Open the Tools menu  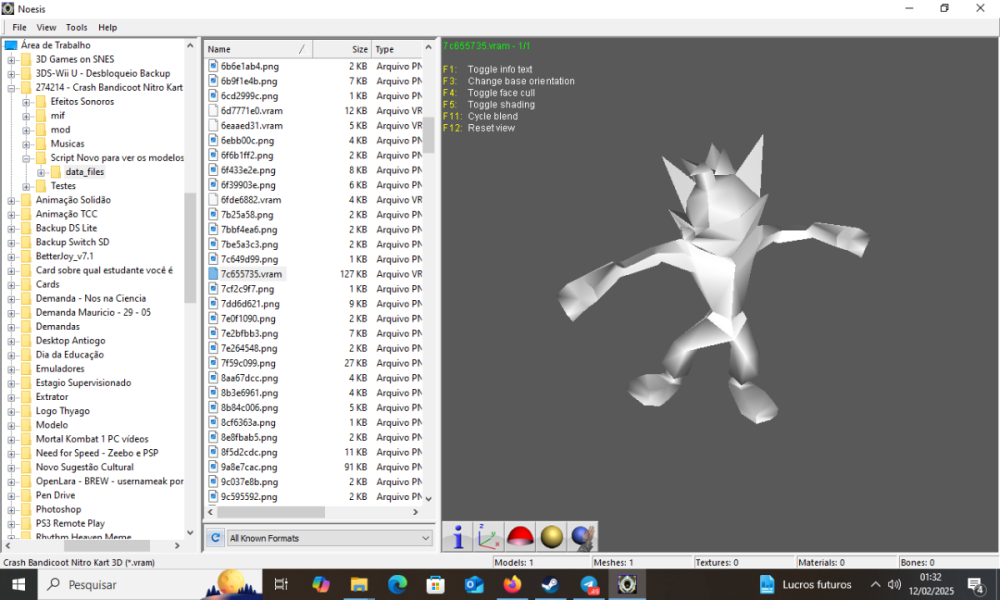[77, 27]
